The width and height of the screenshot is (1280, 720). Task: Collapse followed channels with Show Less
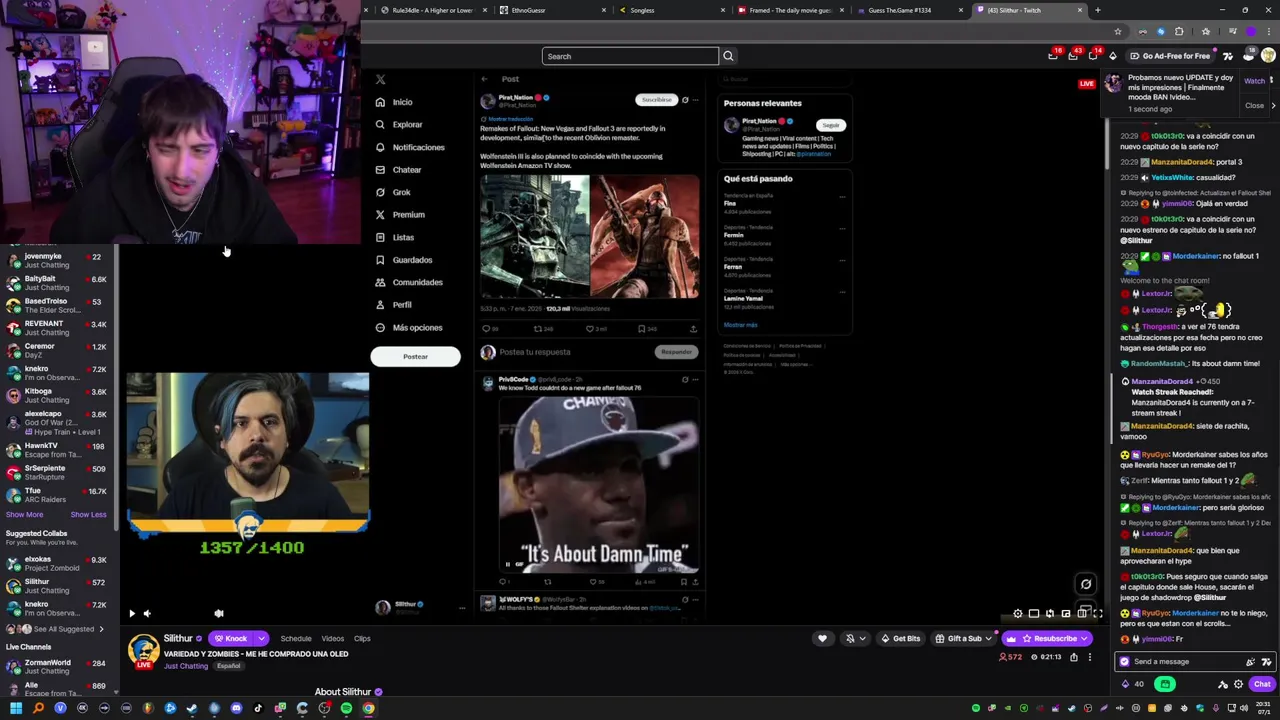point(88,515)
